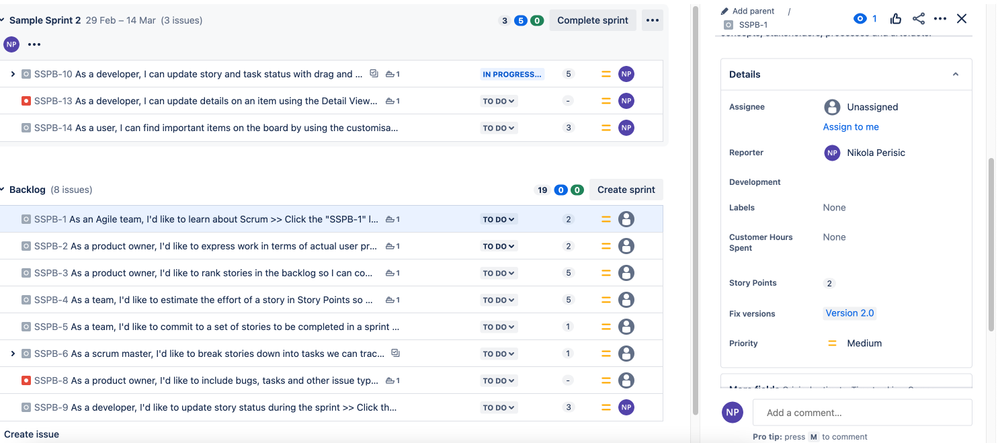Click the SSPB-10 subtask count icon
This screenshot has height=443, width=998.
pos(374,74)
